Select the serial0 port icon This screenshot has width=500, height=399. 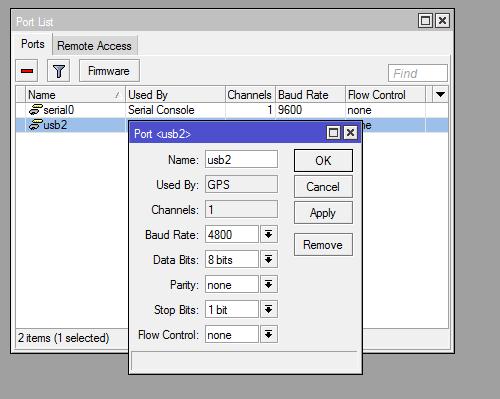[36, 110]
